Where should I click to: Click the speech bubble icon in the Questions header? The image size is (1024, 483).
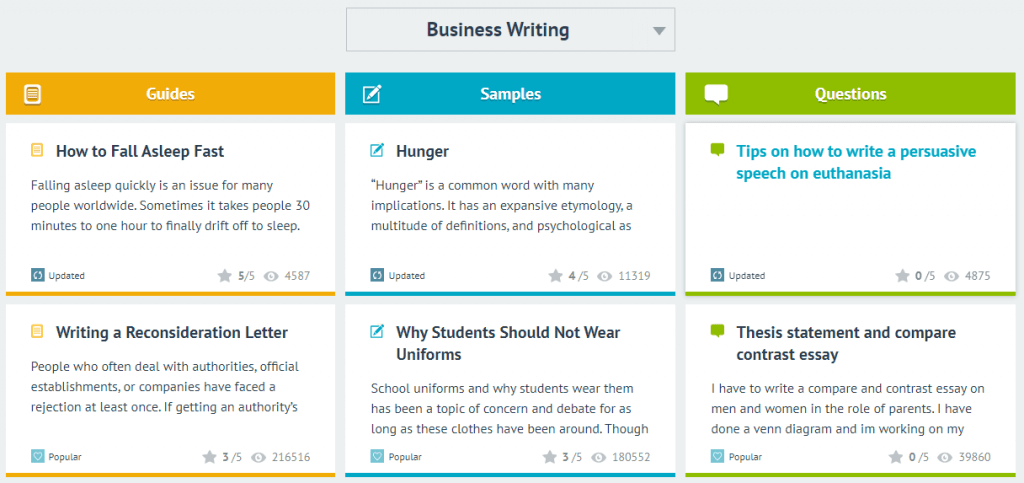pos(716,95)
